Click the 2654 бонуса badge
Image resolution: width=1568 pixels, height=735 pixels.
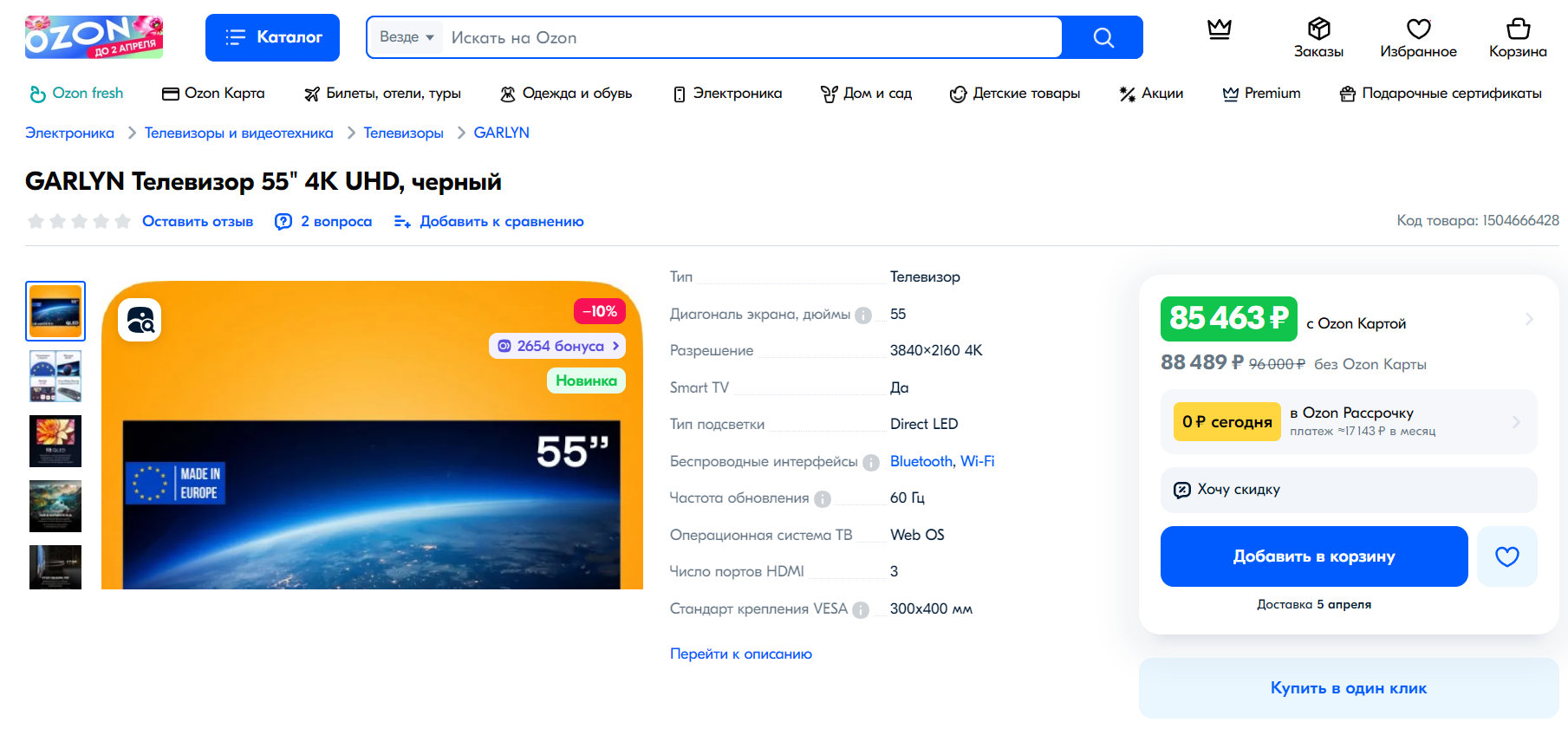click(x=557, y=346)
